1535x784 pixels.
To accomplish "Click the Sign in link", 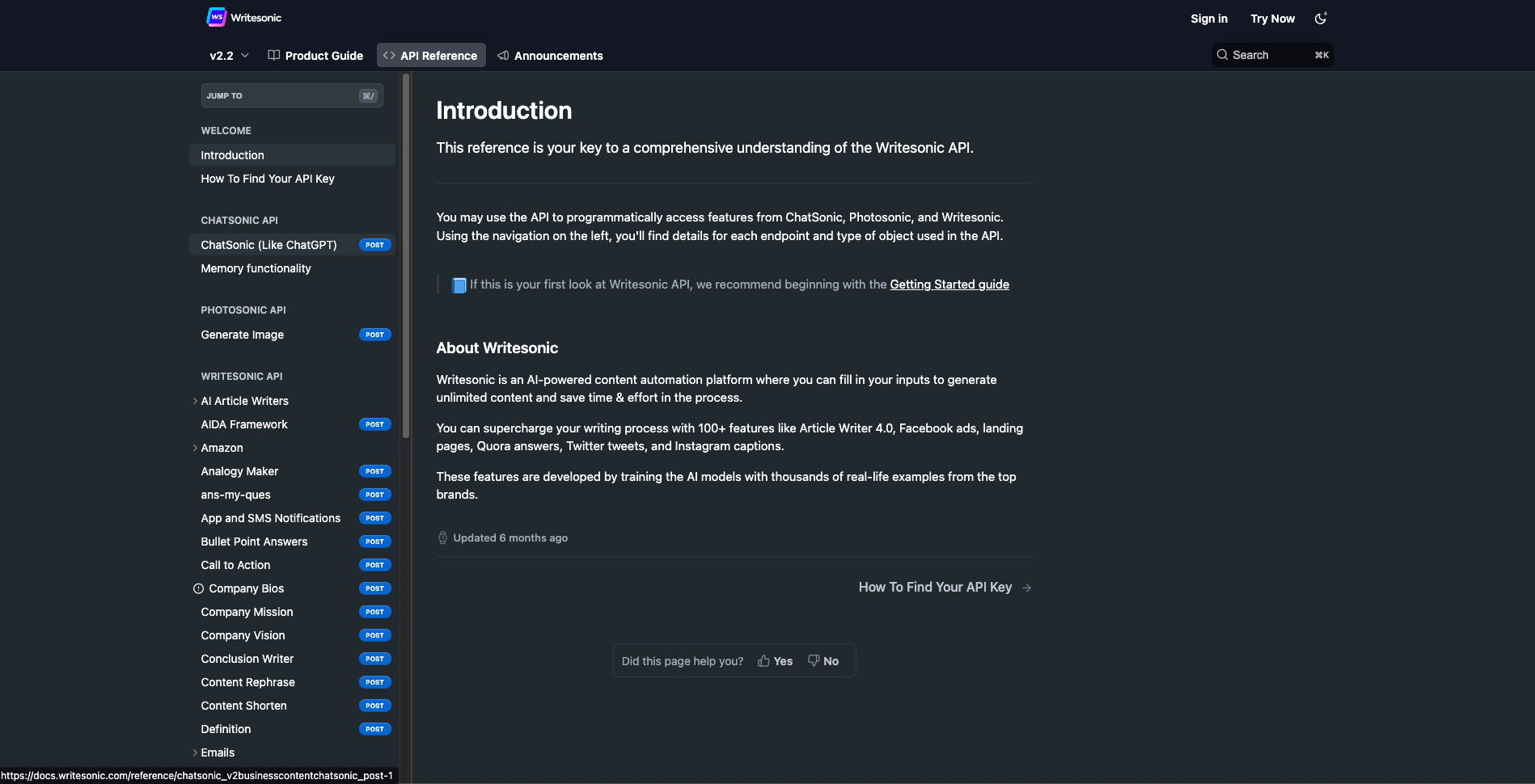I will [1208, 19].
